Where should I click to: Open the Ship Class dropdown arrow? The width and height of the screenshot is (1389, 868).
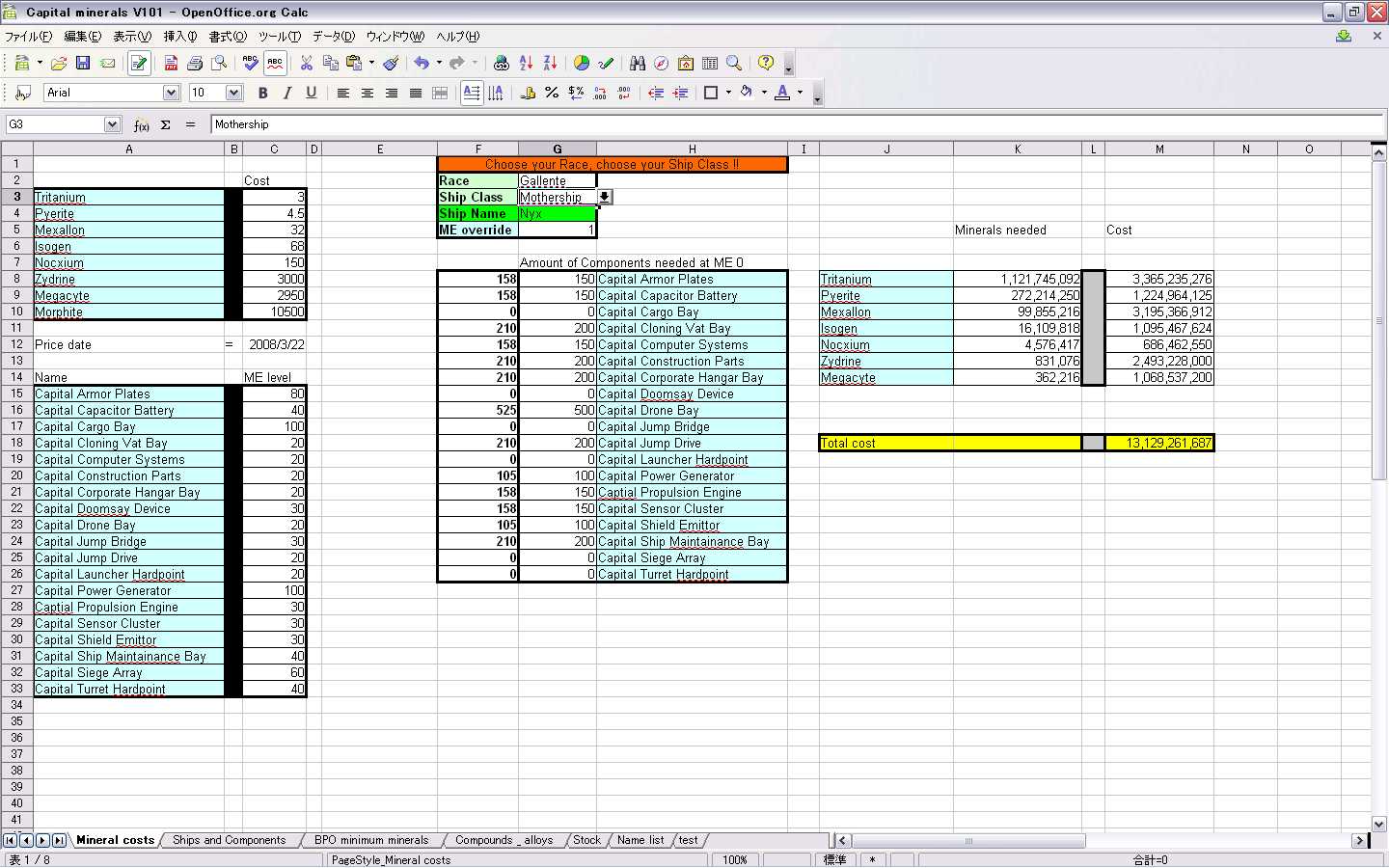click(604, 197)
